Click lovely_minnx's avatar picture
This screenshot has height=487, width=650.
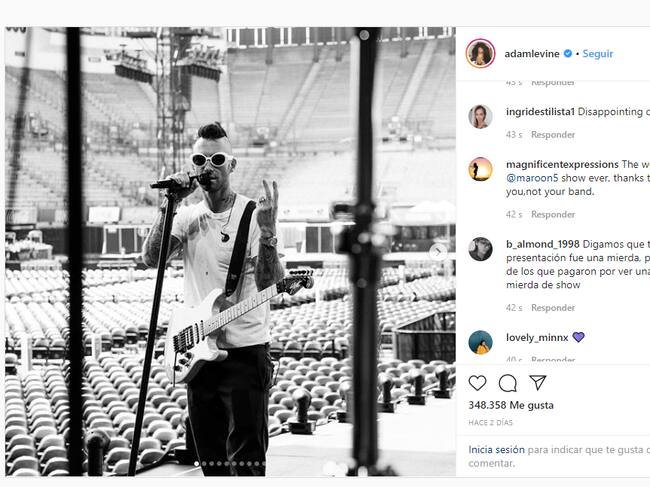480,341
